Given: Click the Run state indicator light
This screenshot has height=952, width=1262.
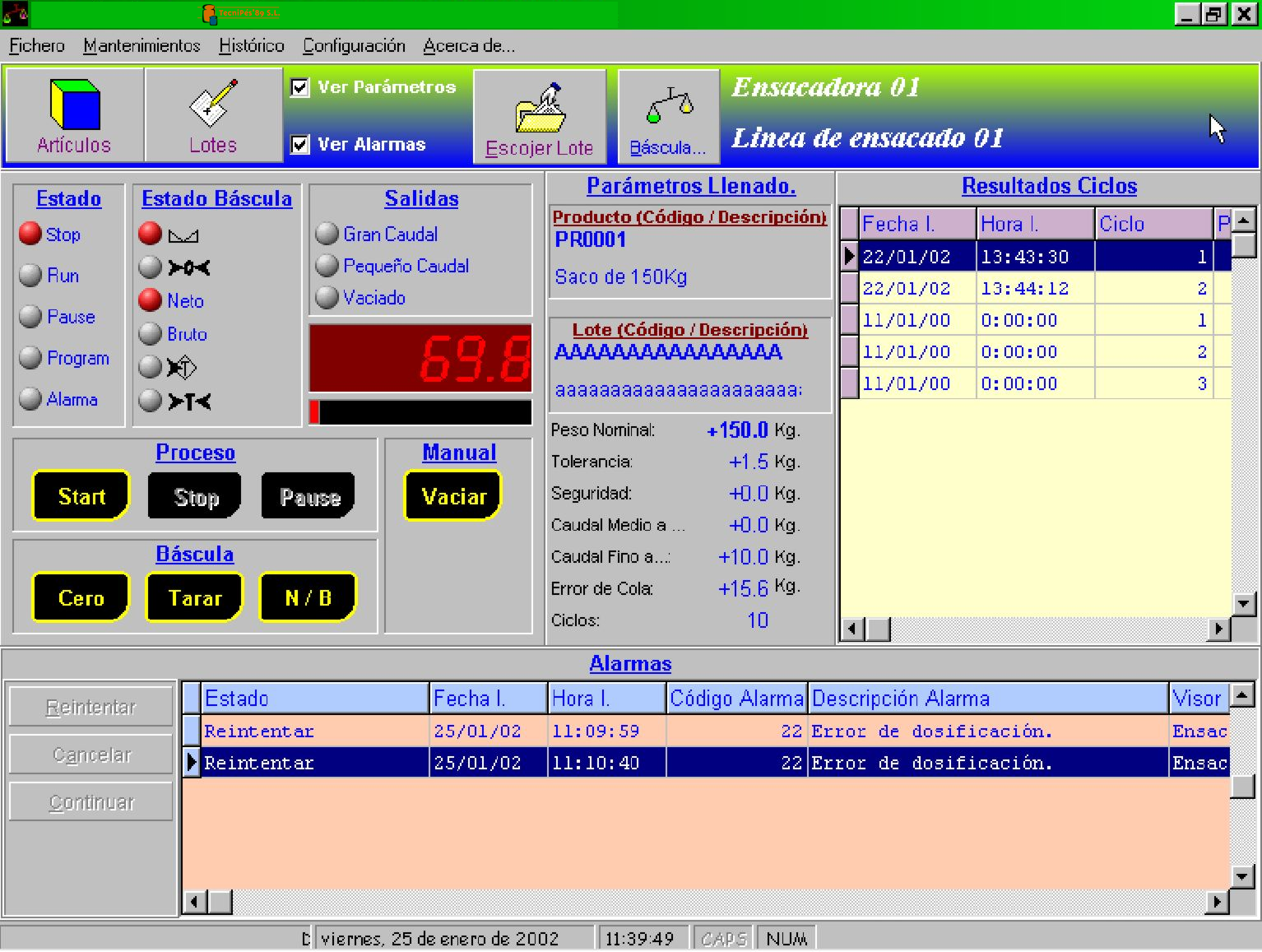Looking at the screenshot, I should point(30,275).
